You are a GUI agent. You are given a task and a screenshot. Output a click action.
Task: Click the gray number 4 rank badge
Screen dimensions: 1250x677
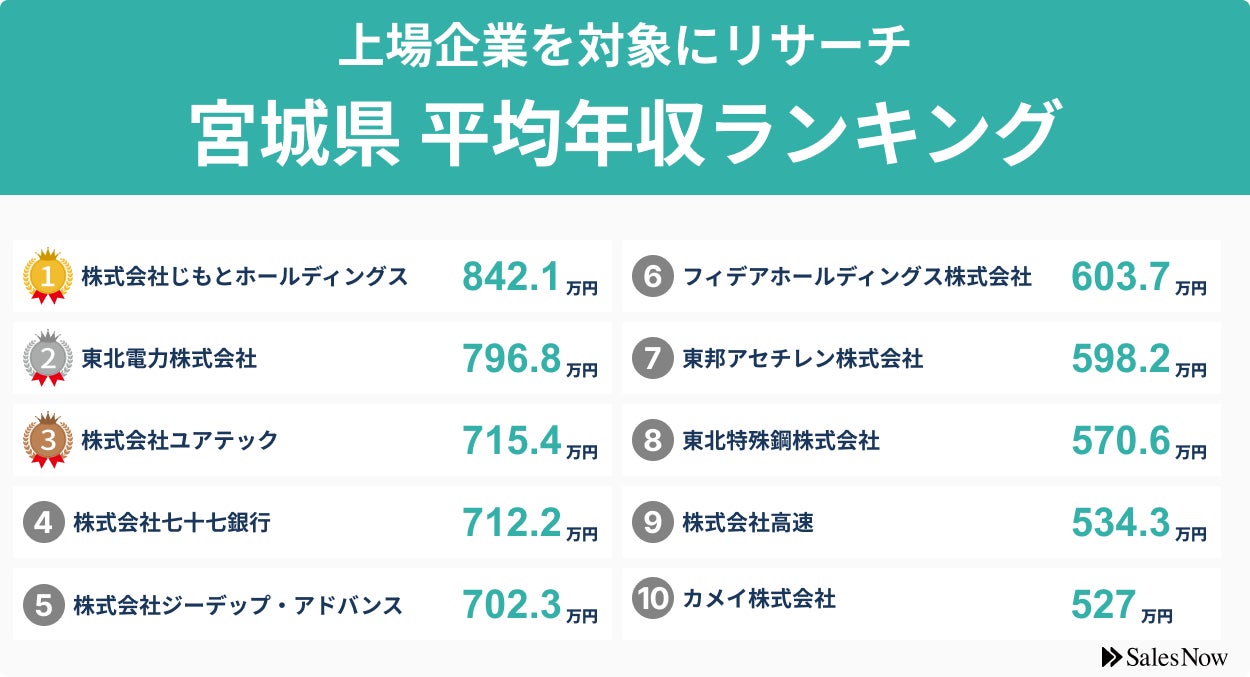coord(43,522)
